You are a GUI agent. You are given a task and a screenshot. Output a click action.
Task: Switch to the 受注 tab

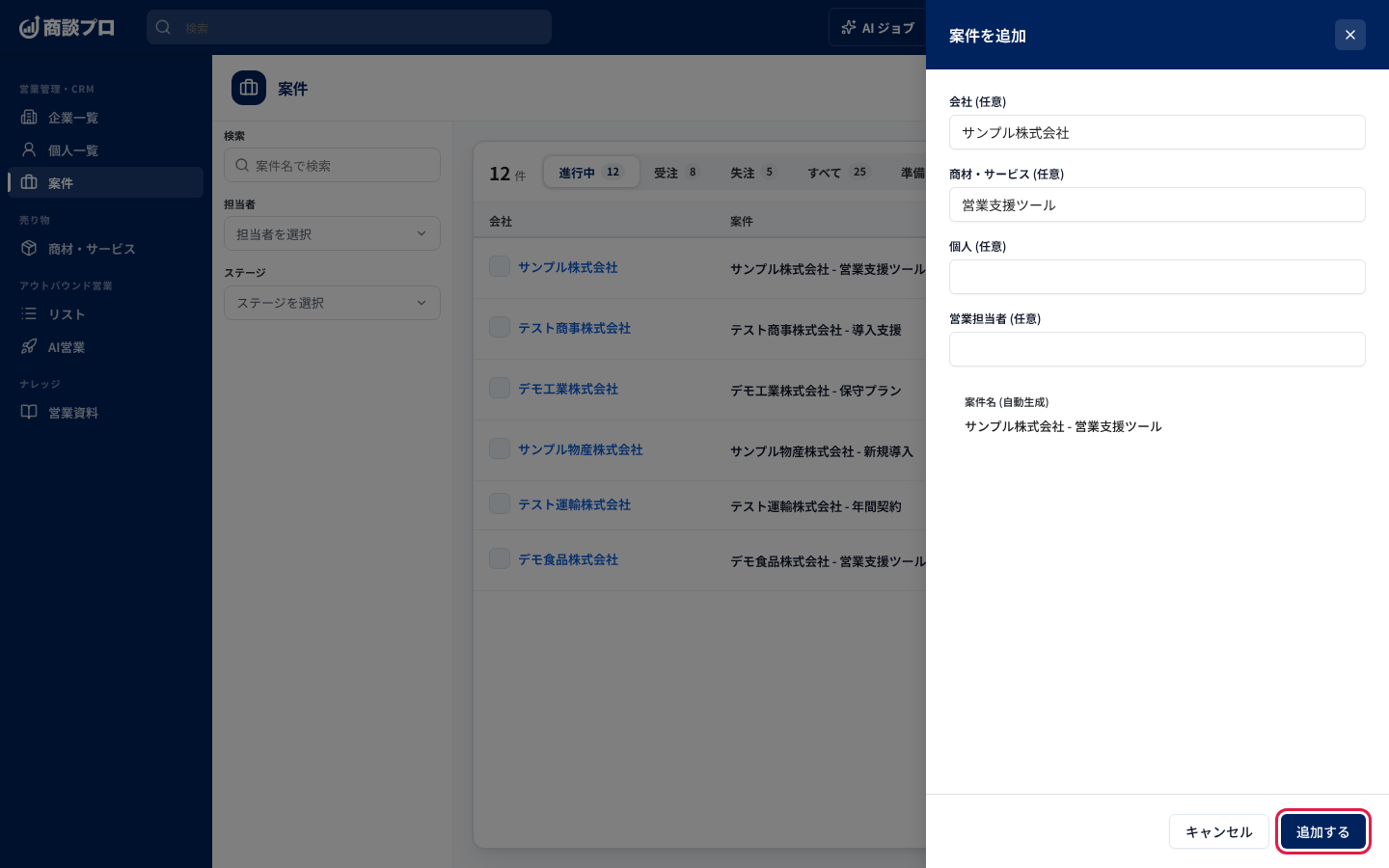(x=676, y=173)
